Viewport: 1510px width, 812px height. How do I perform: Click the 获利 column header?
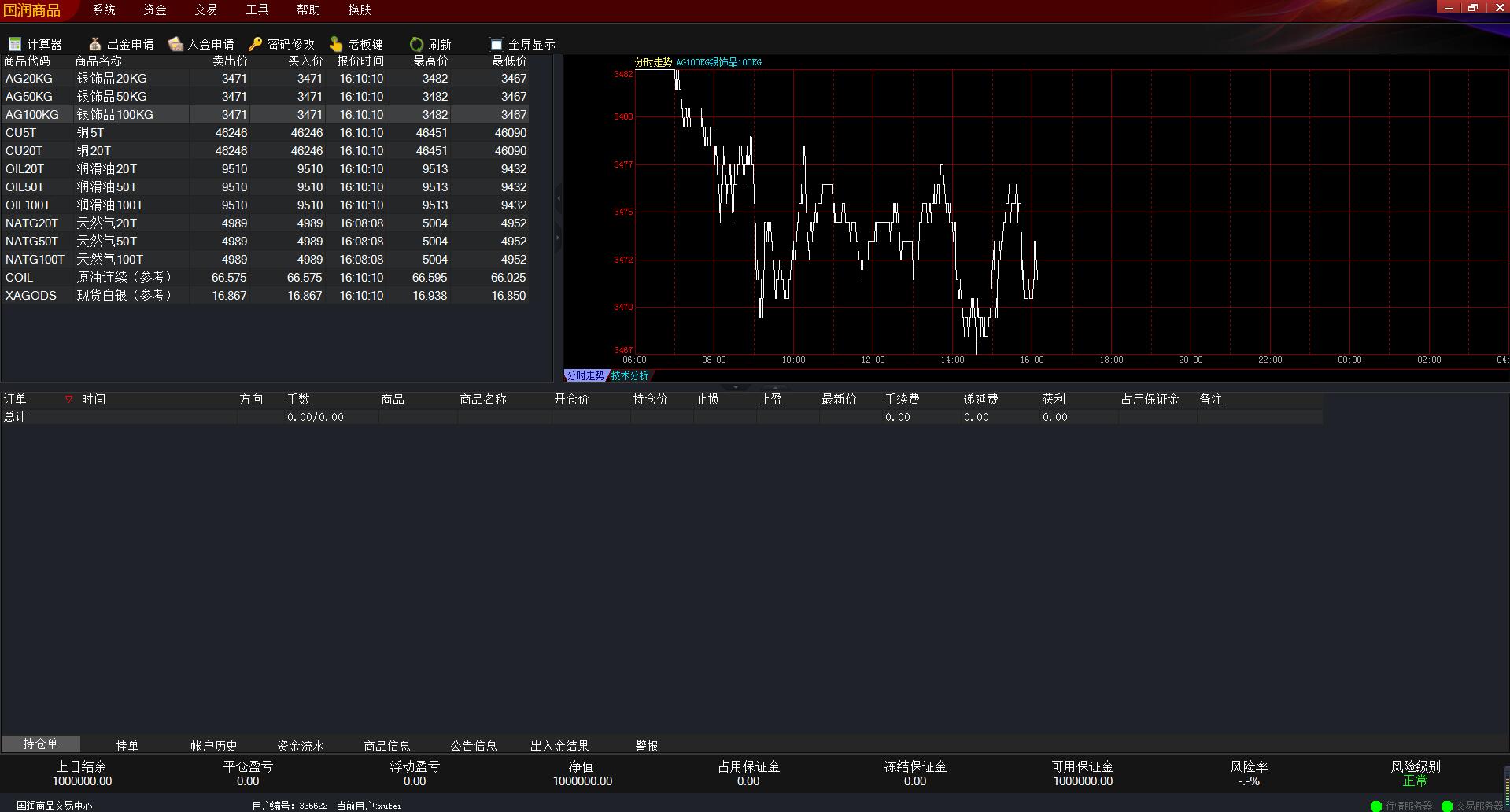[x=1054, y=400]
